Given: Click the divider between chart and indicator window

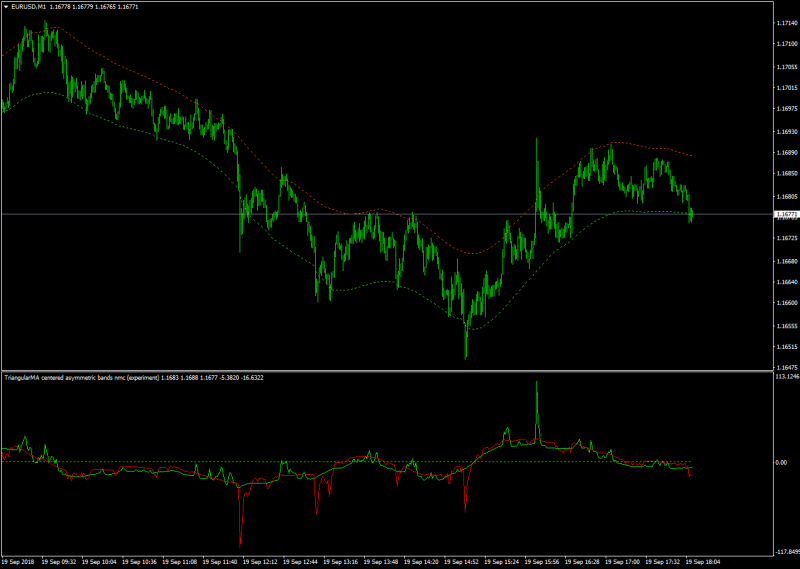Looking at the screenshot, I should [387, 371].
